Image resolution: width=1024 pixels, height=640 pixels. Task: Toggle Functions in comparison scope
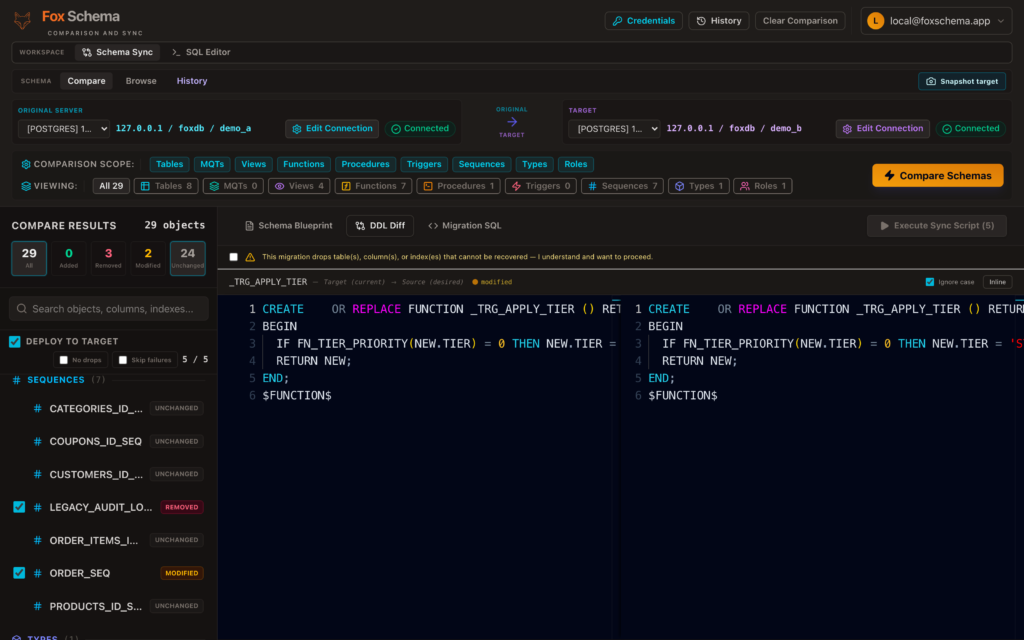click(x=304, y=165)
